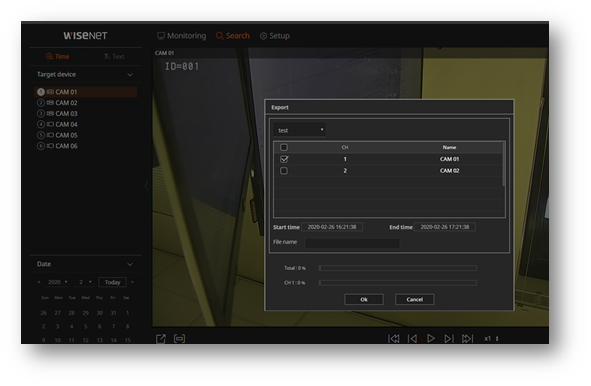Select CAM 01 in device list
This screenshot has height=386, width=591.
pyautogui.click(x=86, y=92)
